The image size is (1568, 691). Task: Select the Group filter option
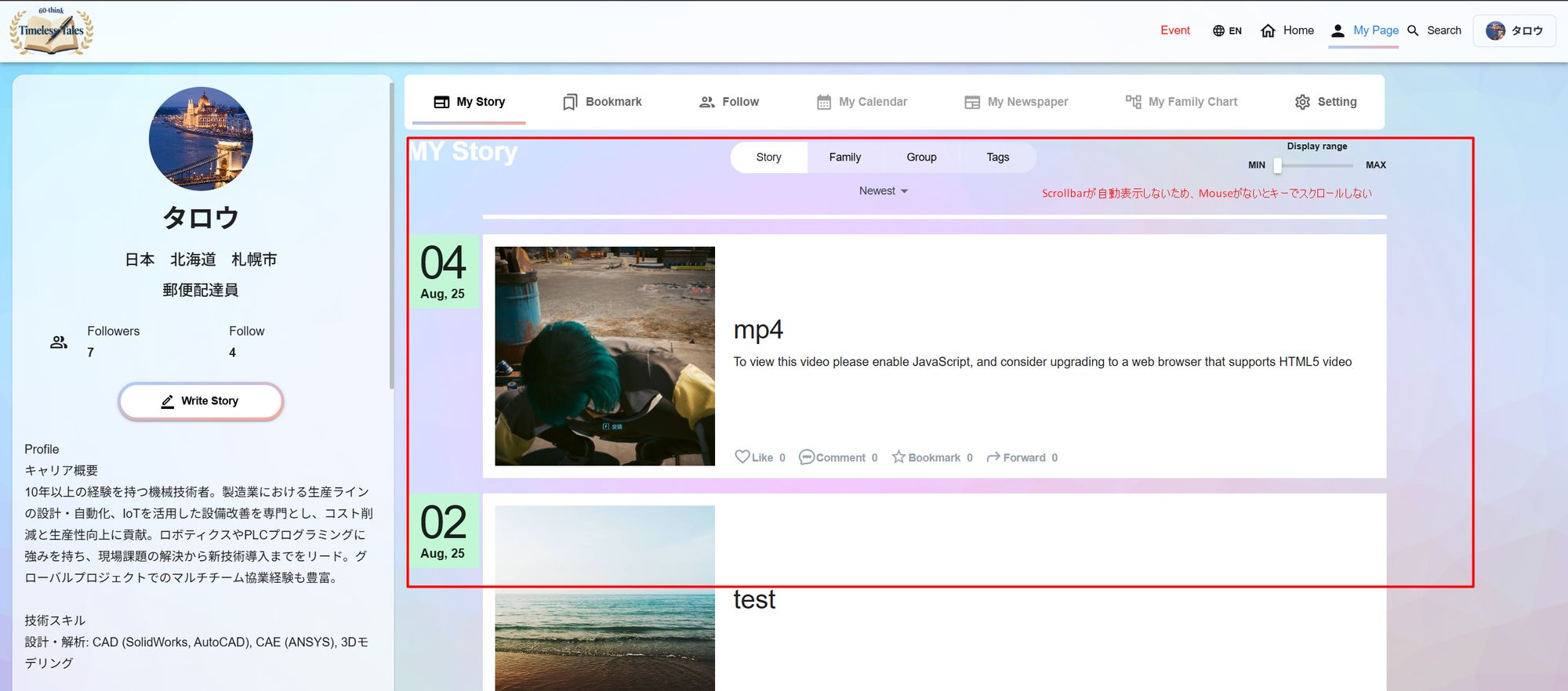[x=921, y=157]
